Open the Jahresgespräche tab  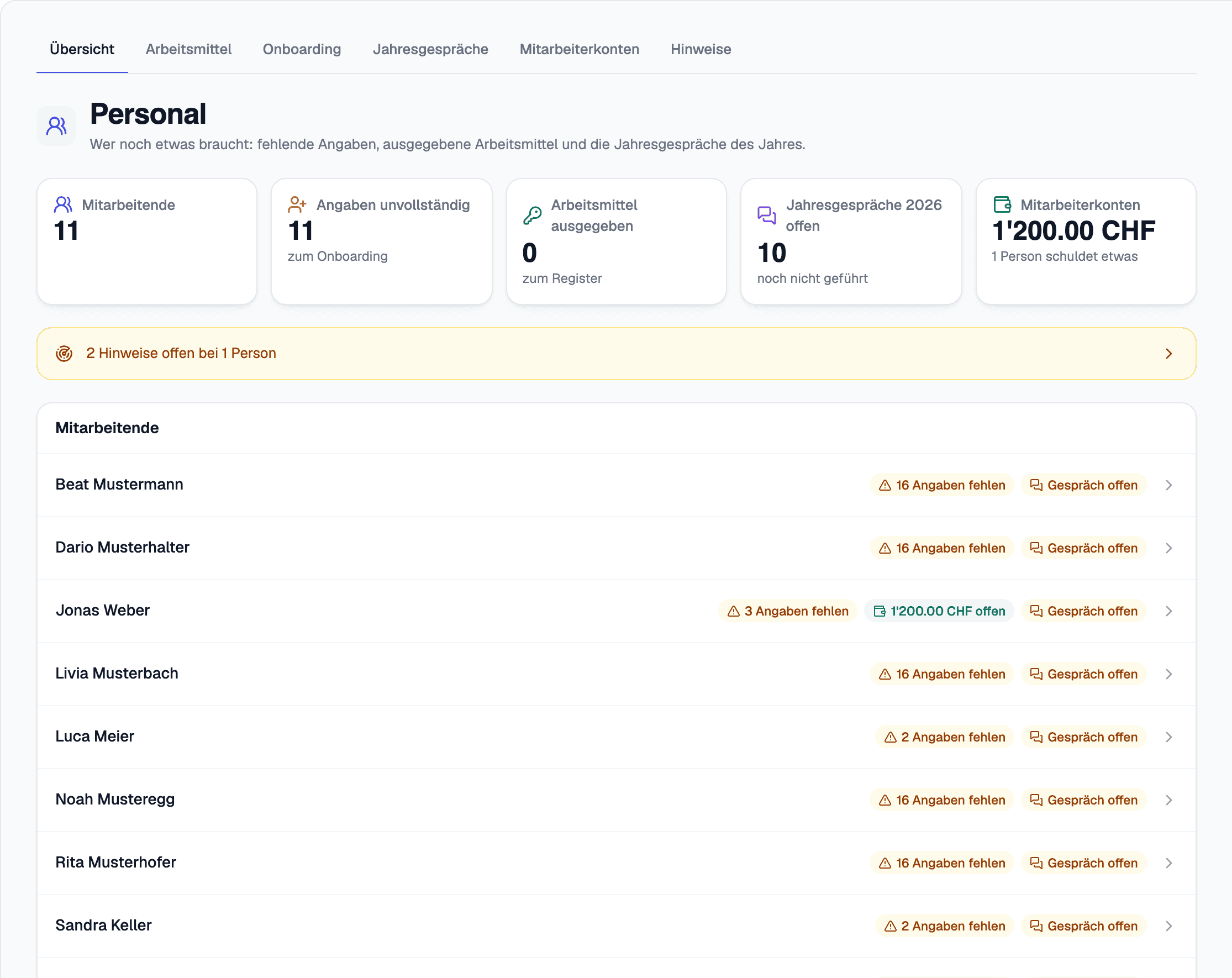tap(430, 49)
